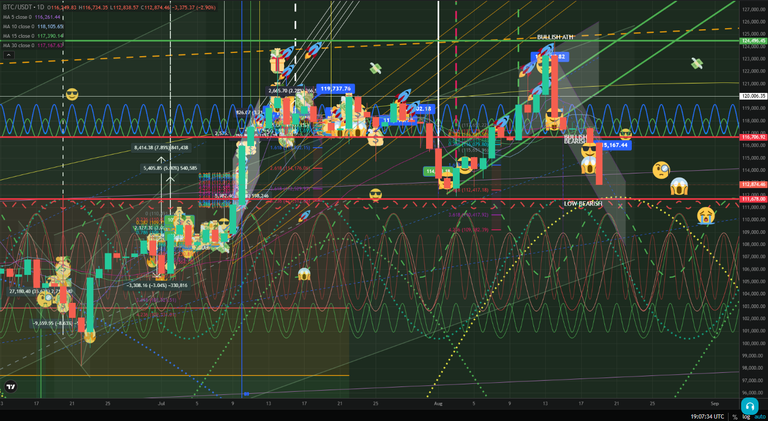Click the TradingView logo badge
Screen dimensions: 768x421
tap(10, 387)
